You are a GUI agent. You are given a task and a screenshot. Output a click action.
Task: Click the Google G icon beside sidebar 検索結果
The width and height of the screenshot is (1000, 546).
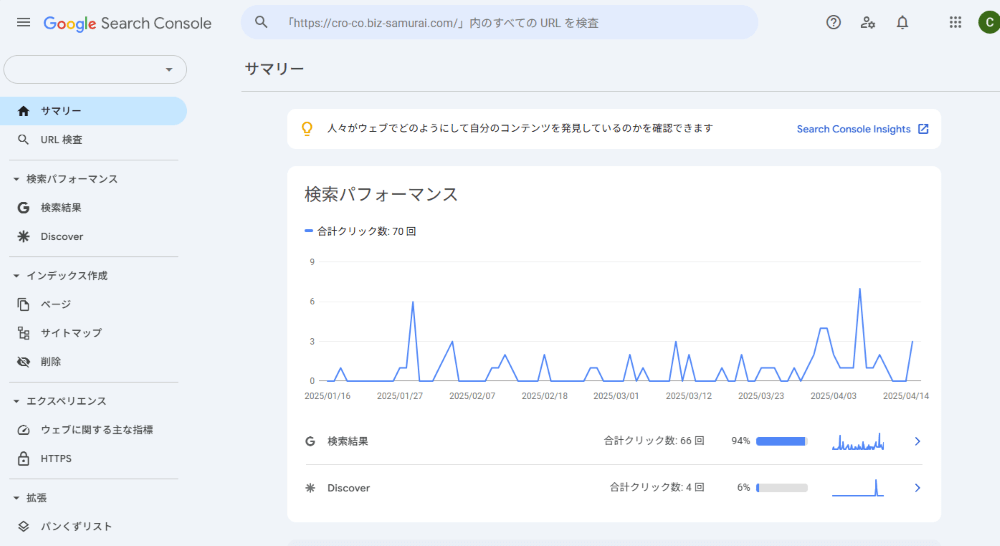tap(24, 207)
